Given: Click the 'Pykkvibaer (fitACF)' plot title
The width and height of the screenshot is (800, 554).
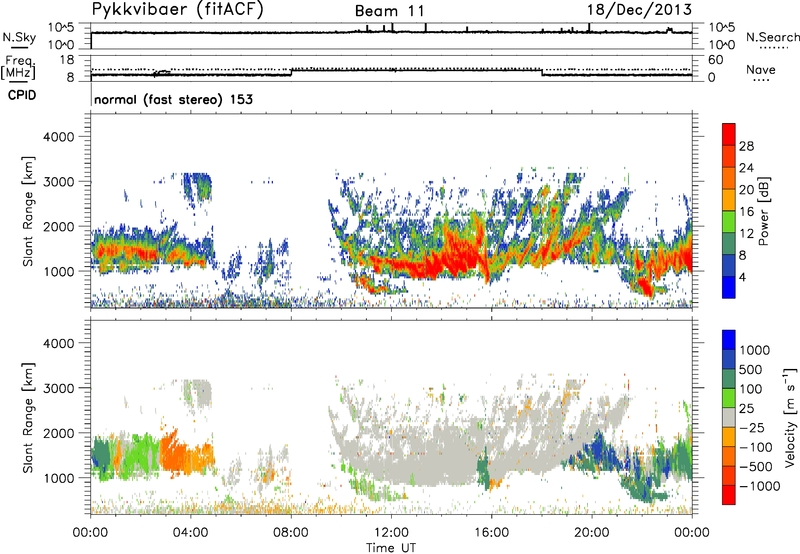Looking at the screenshot, I should click(178, 10).
